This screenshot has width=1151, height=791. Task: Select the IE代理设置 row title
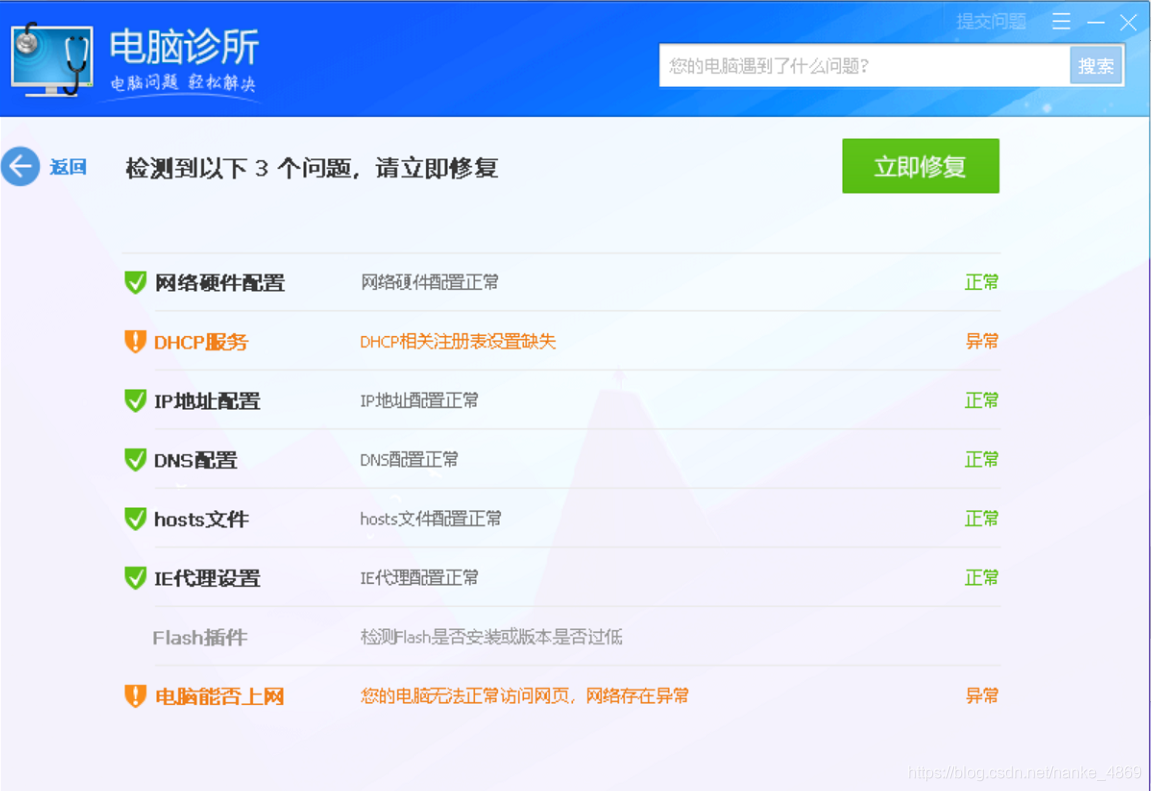207,578
